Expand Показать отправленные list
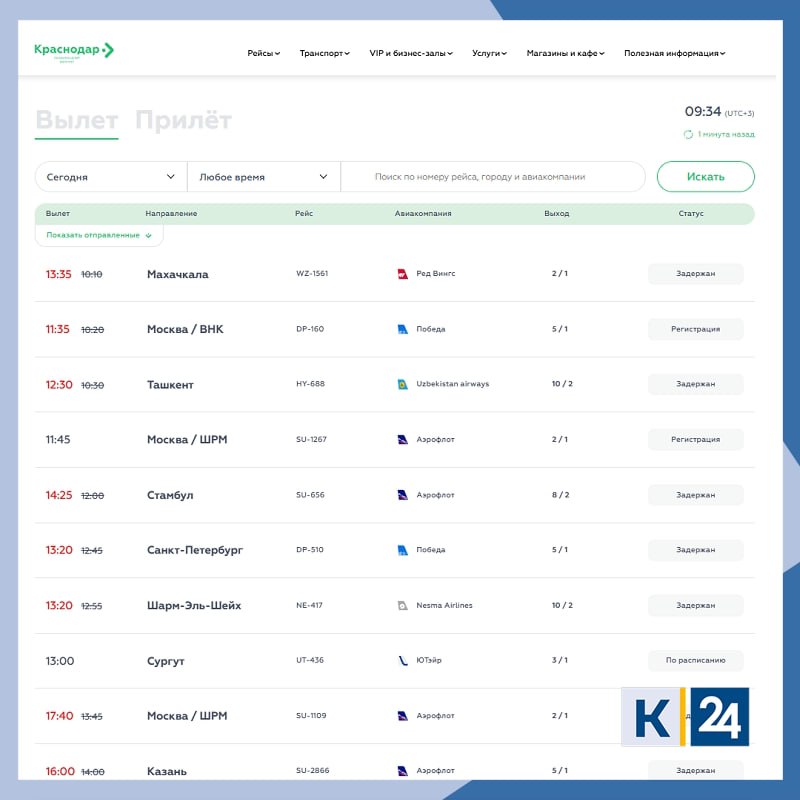Screen dimensions: 800x800 click(99, 235)
